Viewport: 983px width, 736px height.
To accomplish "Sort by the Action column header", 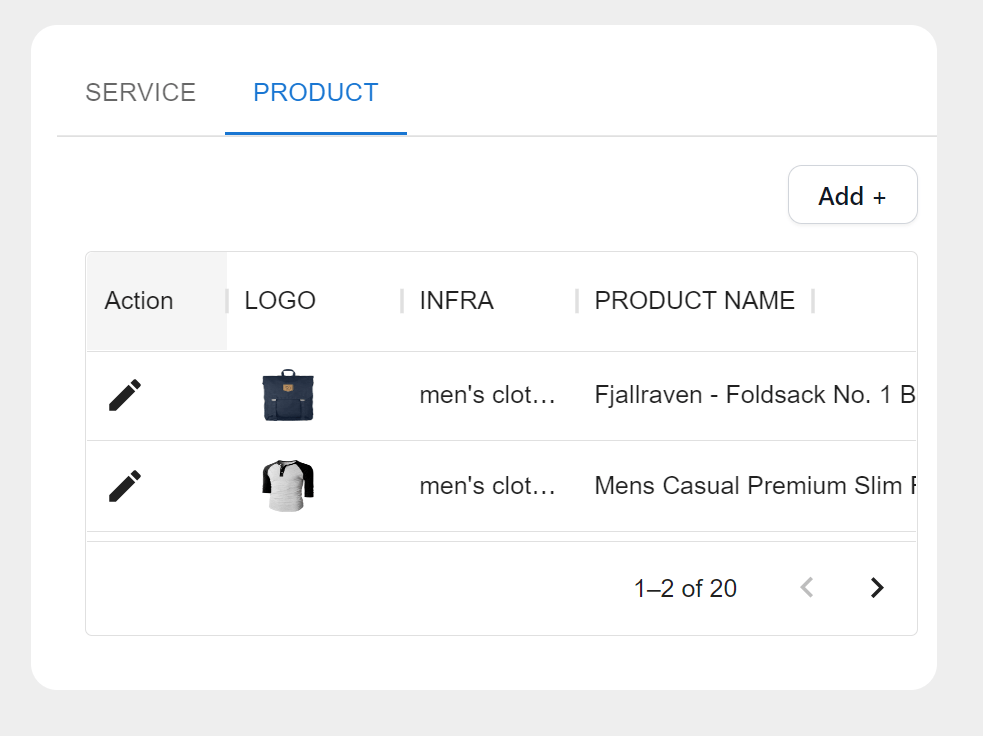I will [139, 301].
